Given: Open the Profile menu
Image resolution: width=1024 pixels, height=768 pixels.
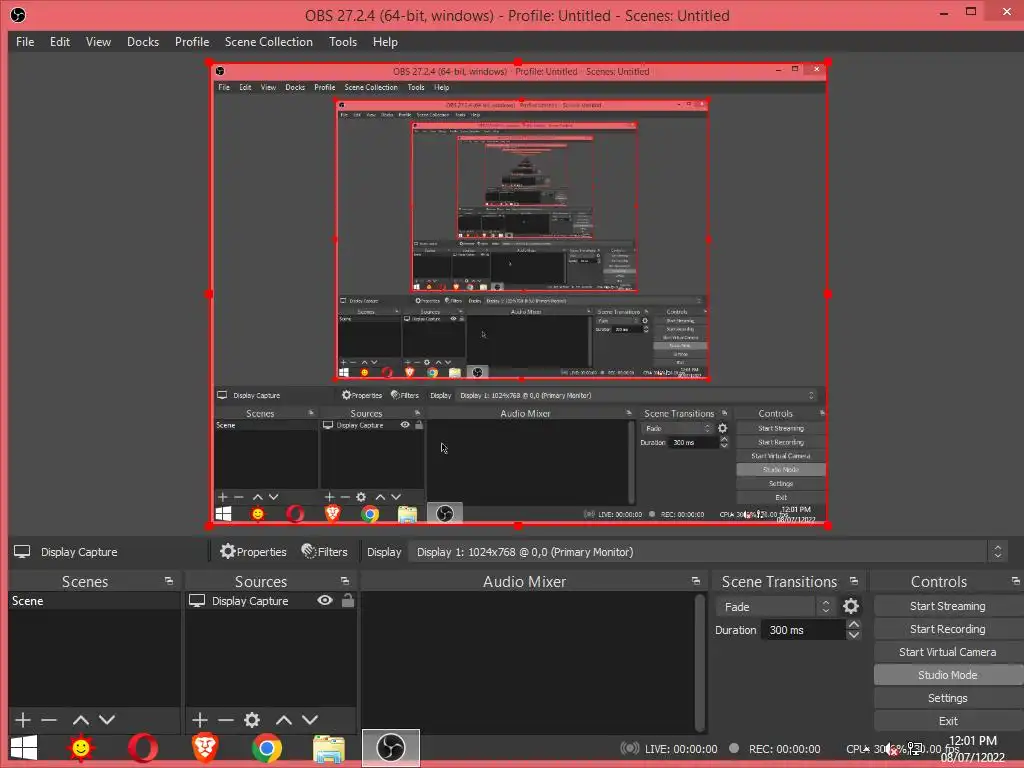Looking at the screenshot, I should click(x=192, y=42).
